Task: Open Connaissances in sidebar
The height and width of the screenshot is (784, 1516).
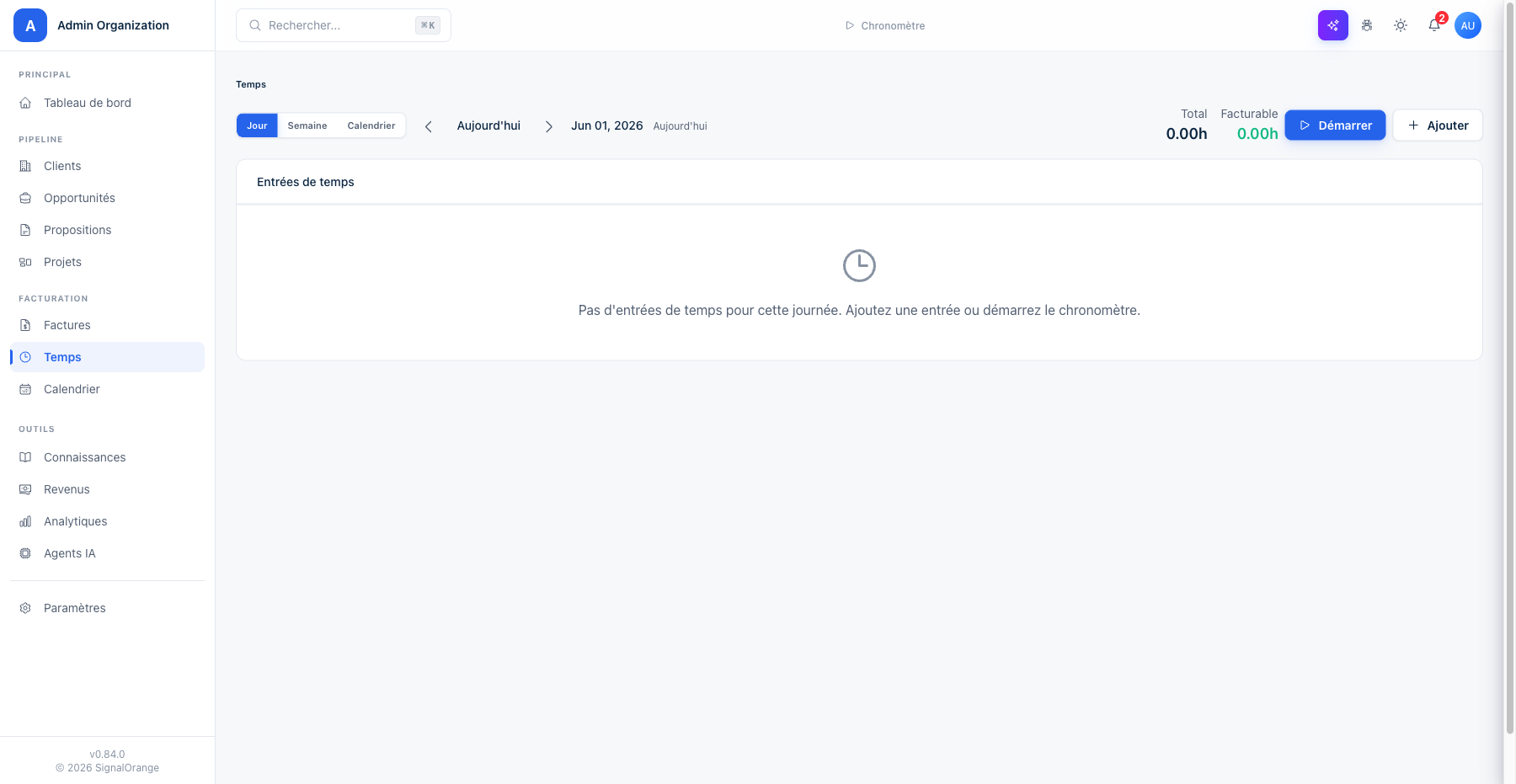Action: click(107, 457)
